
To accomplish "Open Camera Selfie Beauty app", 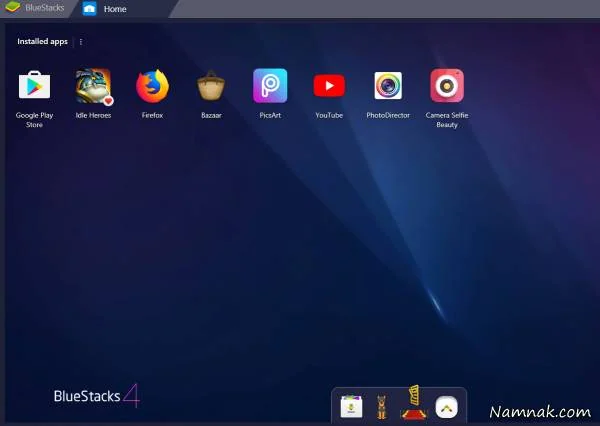I will pyautogui.click(x=447, y=86).
